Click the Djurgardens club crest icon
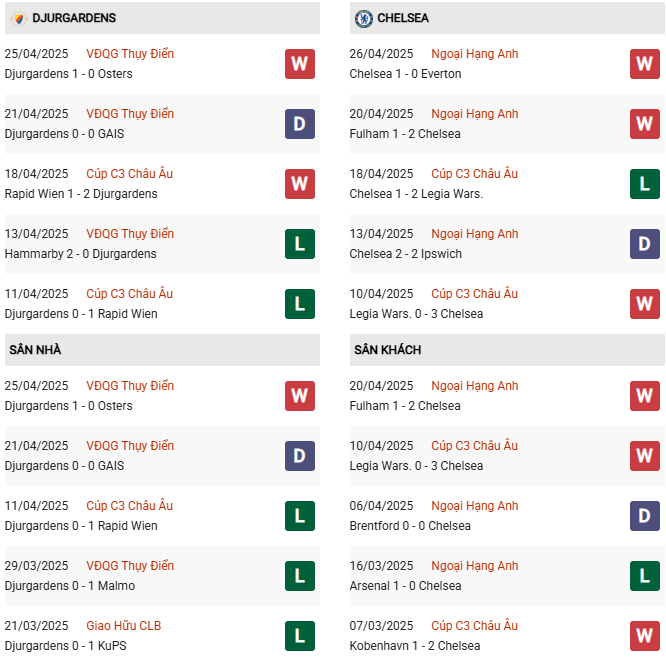 (17, 18)
